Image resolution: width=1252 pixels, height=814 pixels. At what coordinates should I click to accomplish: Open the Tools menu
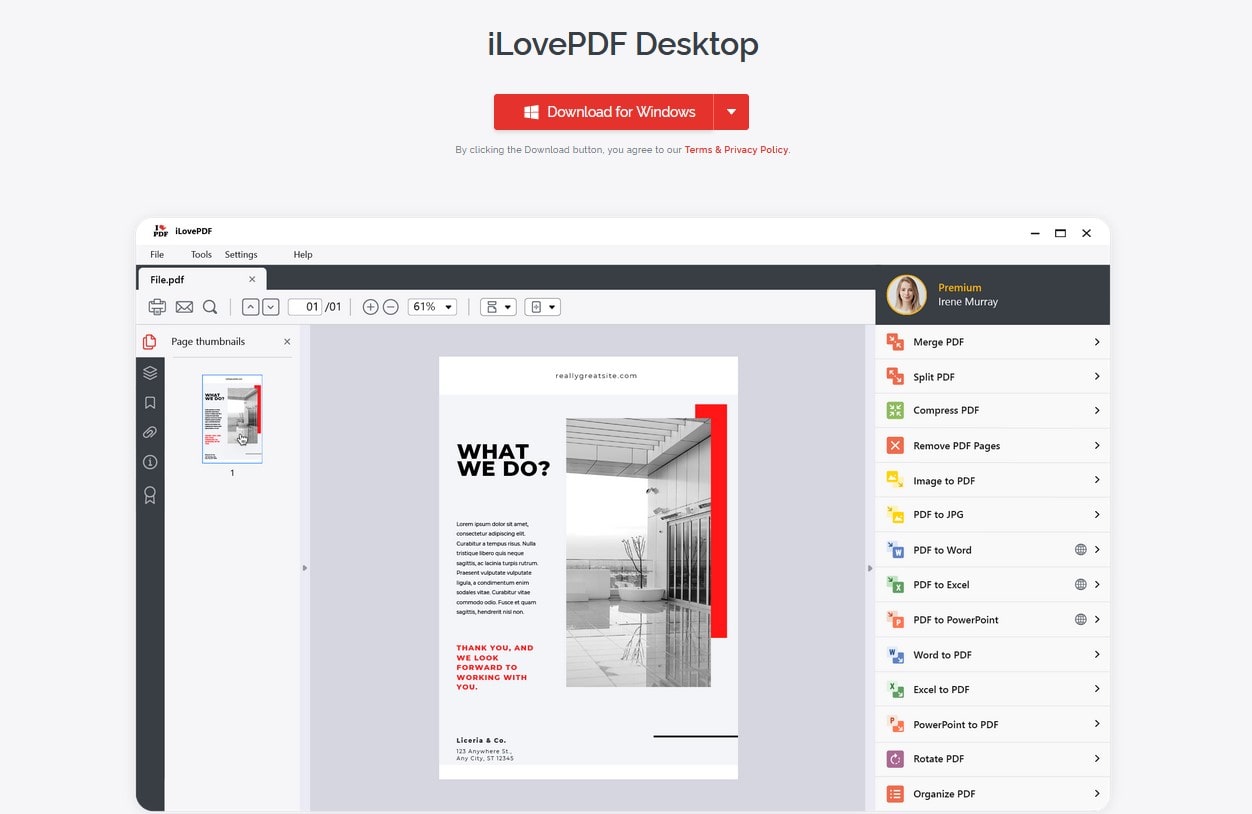click(201, 255)
